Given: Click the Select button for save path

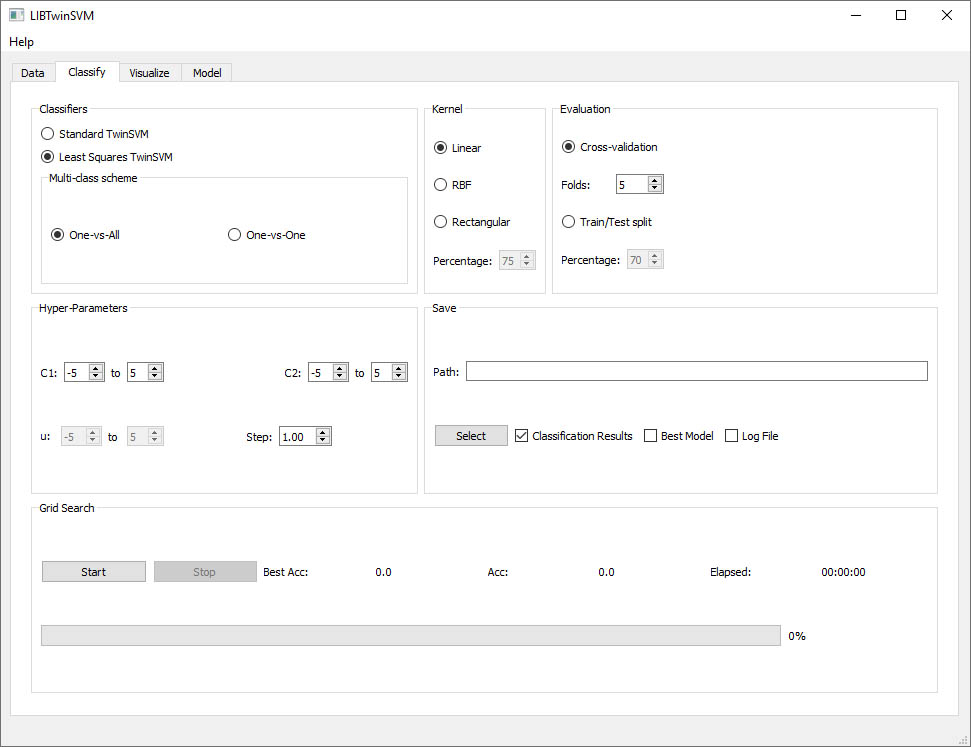Looking at the screenshot, I should tap(471, 435).
